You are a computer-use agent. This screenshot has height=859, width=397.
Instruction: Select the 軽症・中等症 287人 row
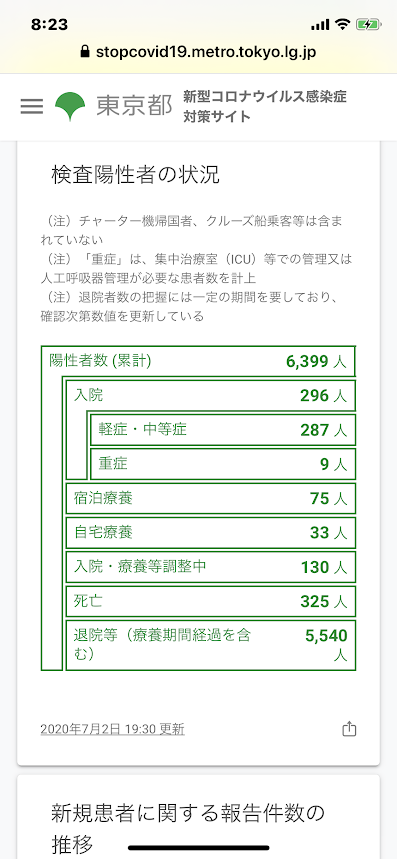[x=223, y=430]
